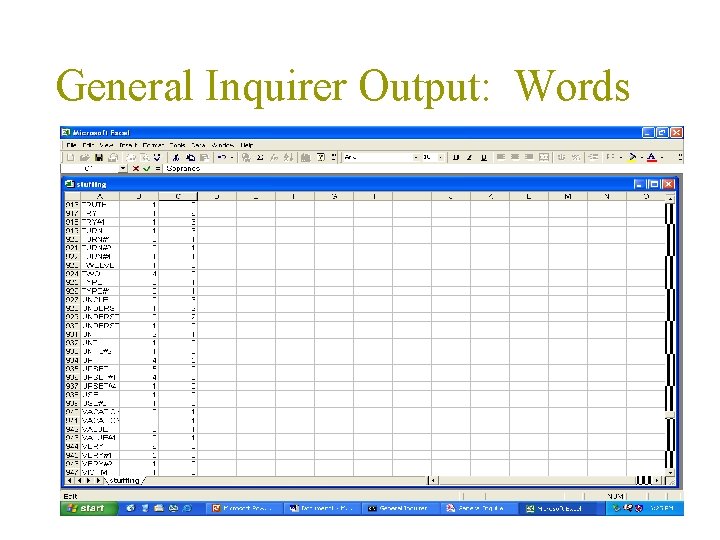Select column M header
Screen dimensions: 720x540
click(568, 197)
